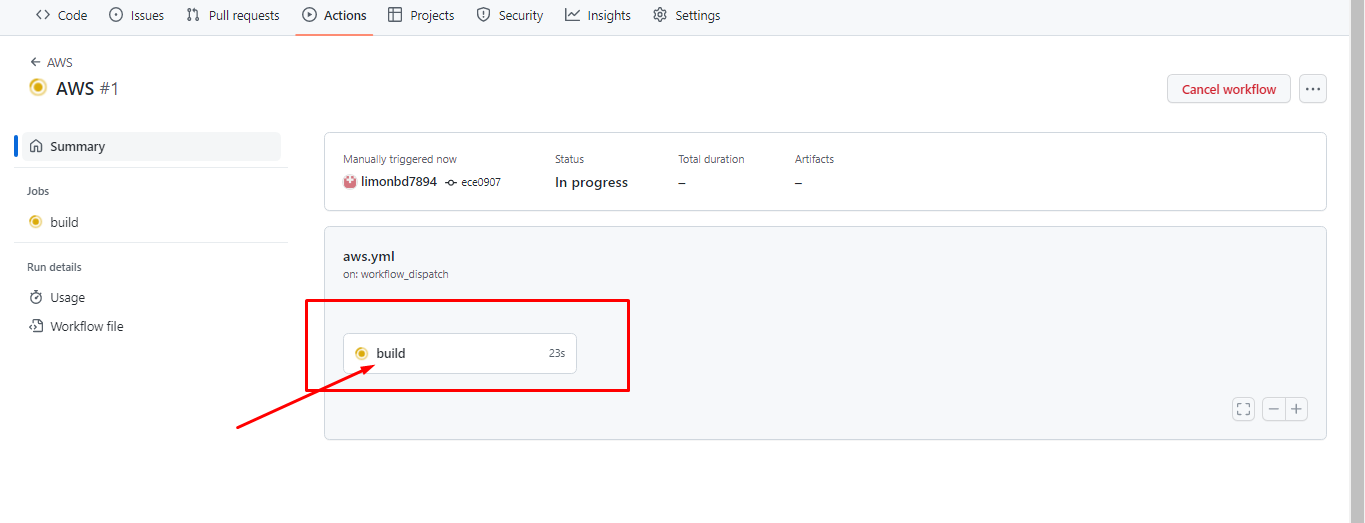Image resolution: width=1365 pixels, height=523 pixels.
Task: Click the in-progress status icon beside AWS #1
Action: [x=38, y=87]
